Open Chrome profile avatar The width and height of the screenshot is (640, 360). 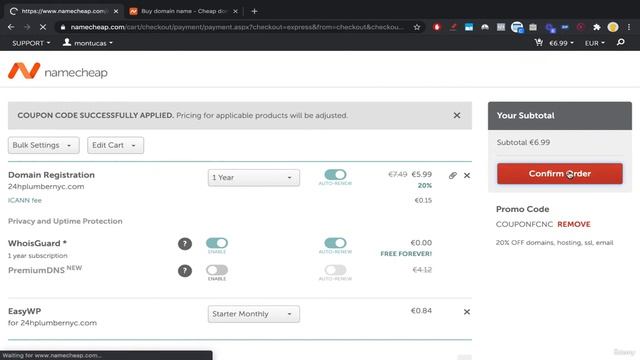coord(613,27)
